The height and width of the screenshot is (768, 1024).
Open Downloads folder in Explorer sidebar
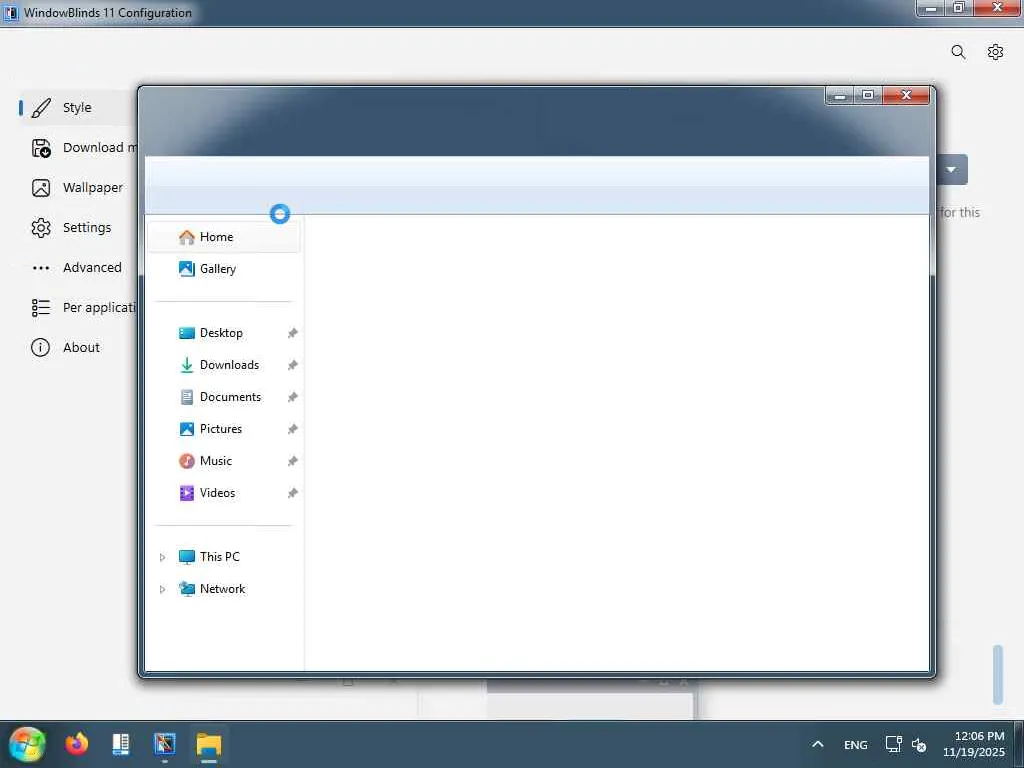(224, 365)
